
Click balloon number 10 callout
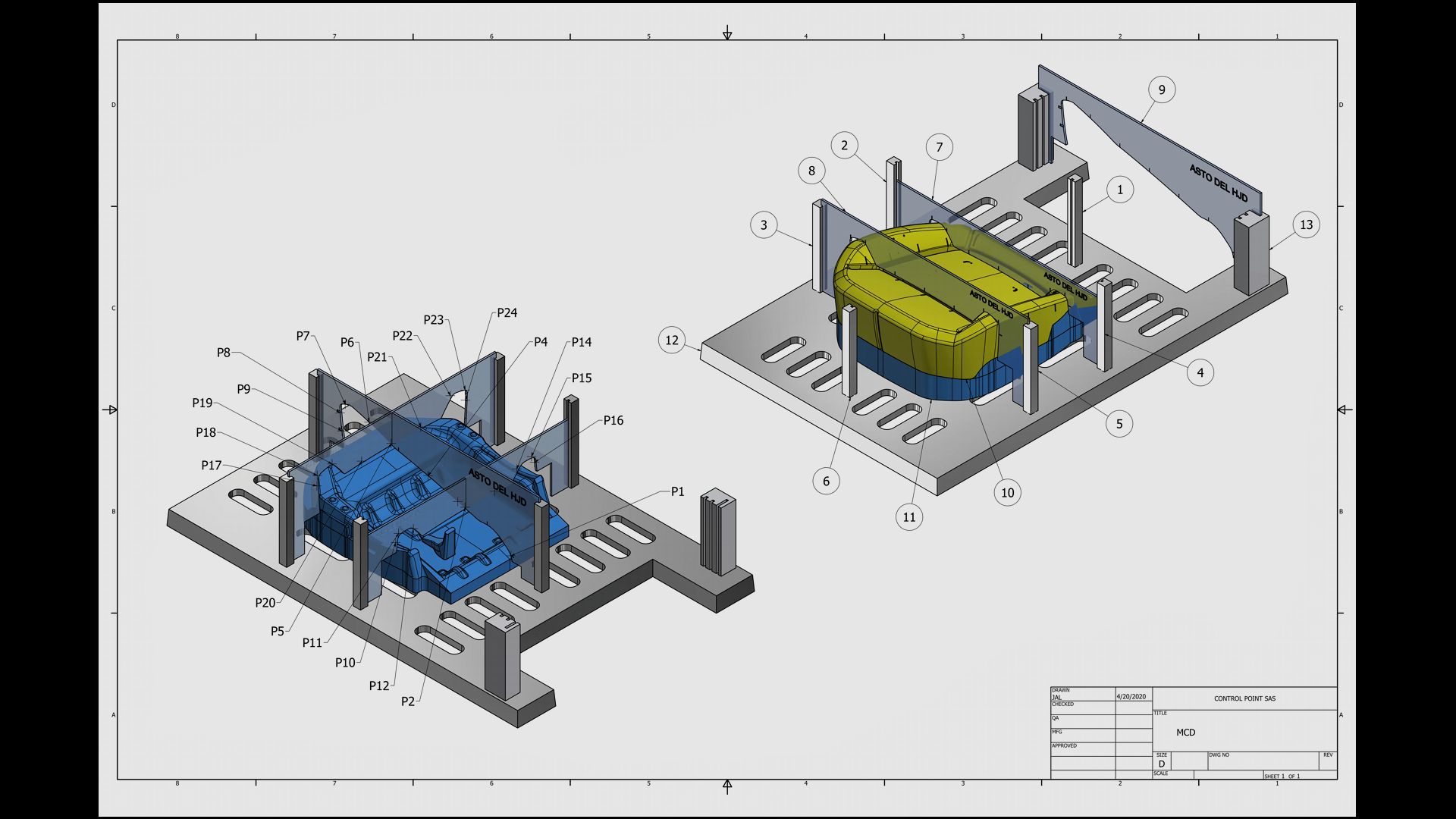coord(1007,493)
